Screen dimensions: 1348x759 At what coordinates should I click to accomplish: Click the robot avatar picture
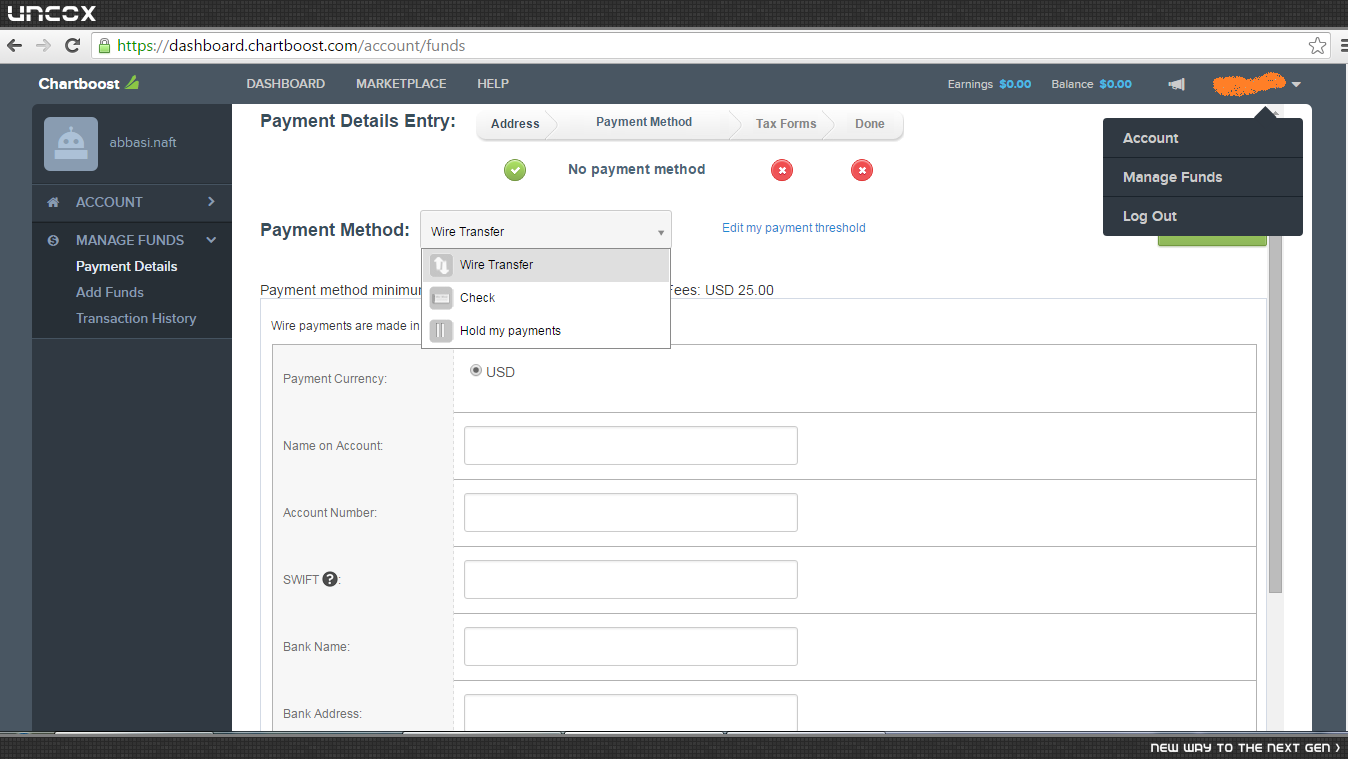[x=71, y=144]
